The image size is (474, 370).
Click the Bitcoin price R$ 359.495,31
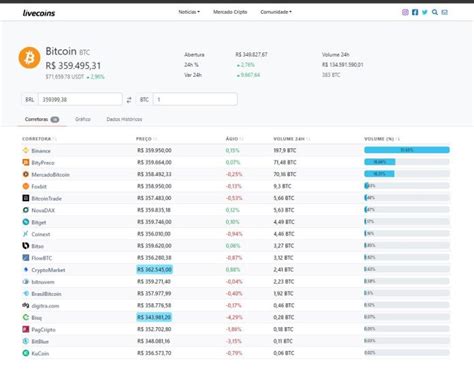click(x=73, y=66)
